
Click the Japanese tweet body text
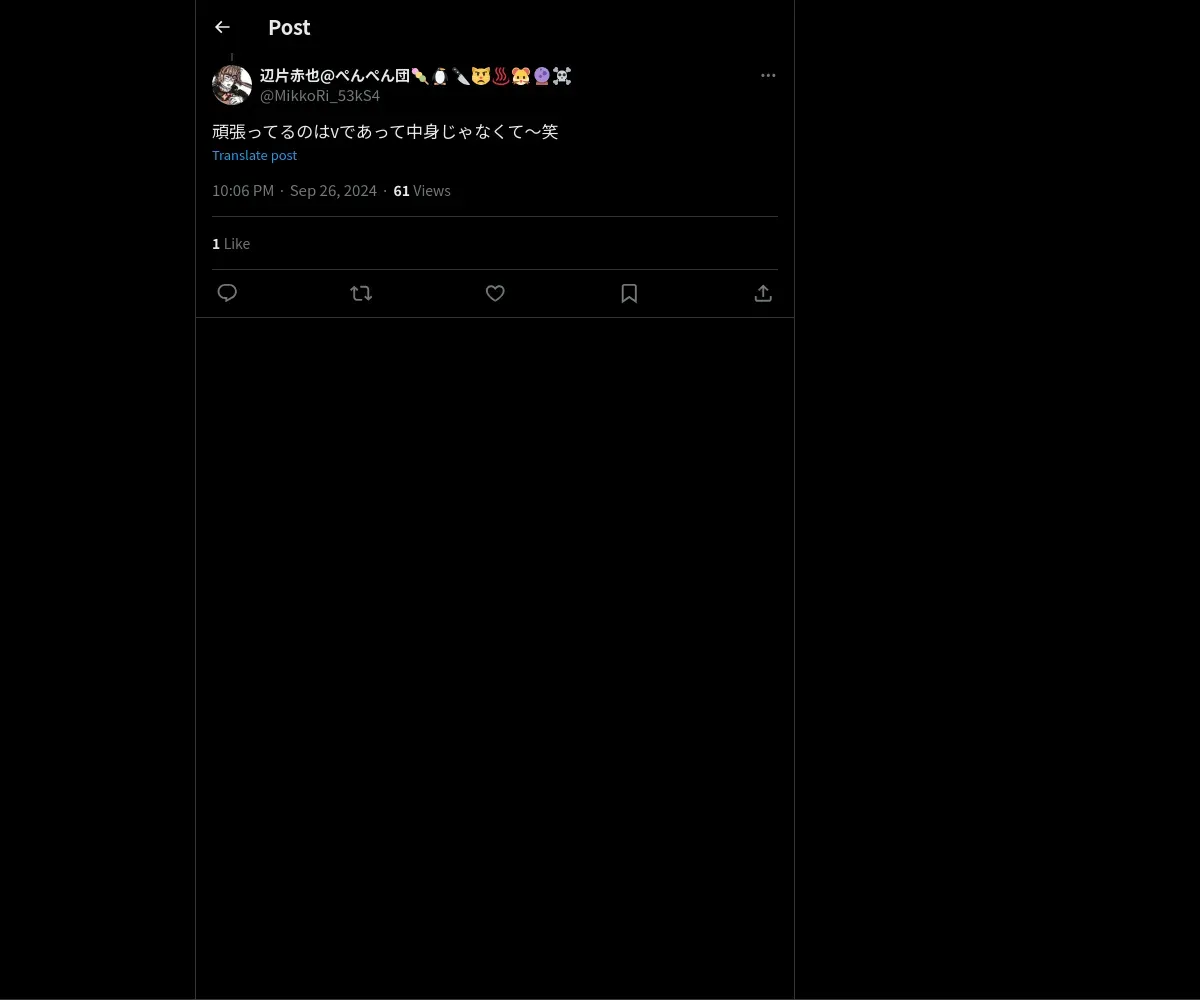point(385,131)
